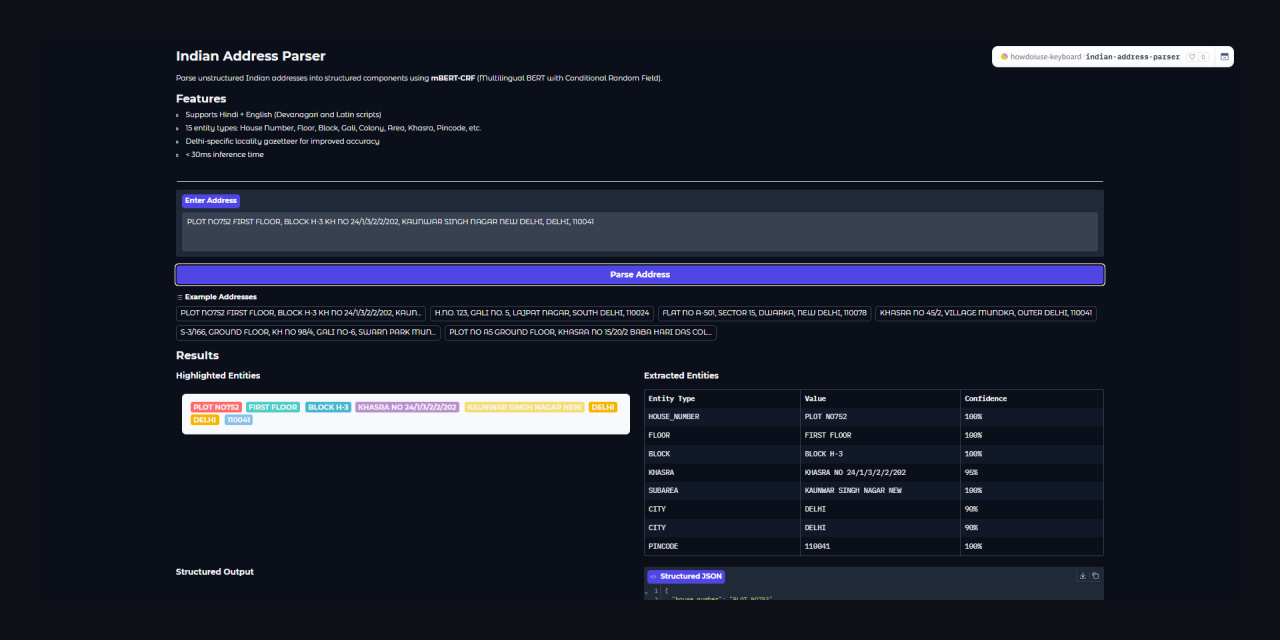The image size is (1280, 640).
Task: Open the howdoiuse-keyboard profile link
Action: coord(1046,57)
